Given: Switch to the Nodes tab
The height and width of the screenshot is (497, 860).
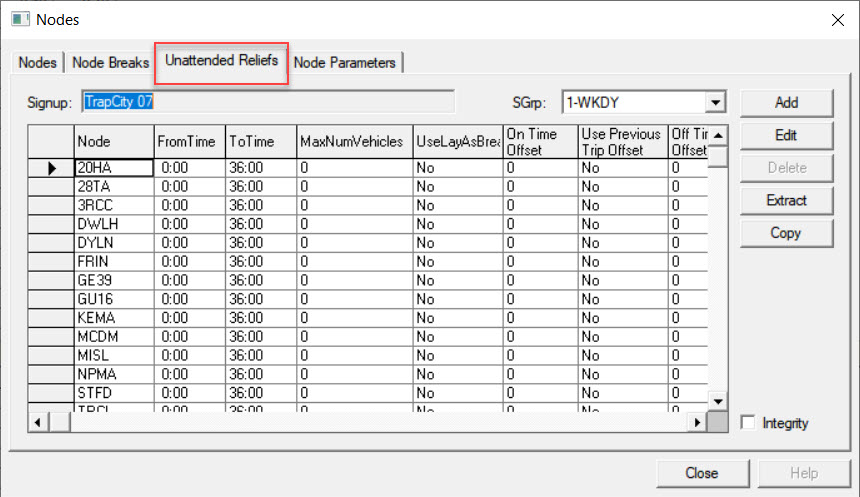Looking at the screenshot, I should coord(38,63).
